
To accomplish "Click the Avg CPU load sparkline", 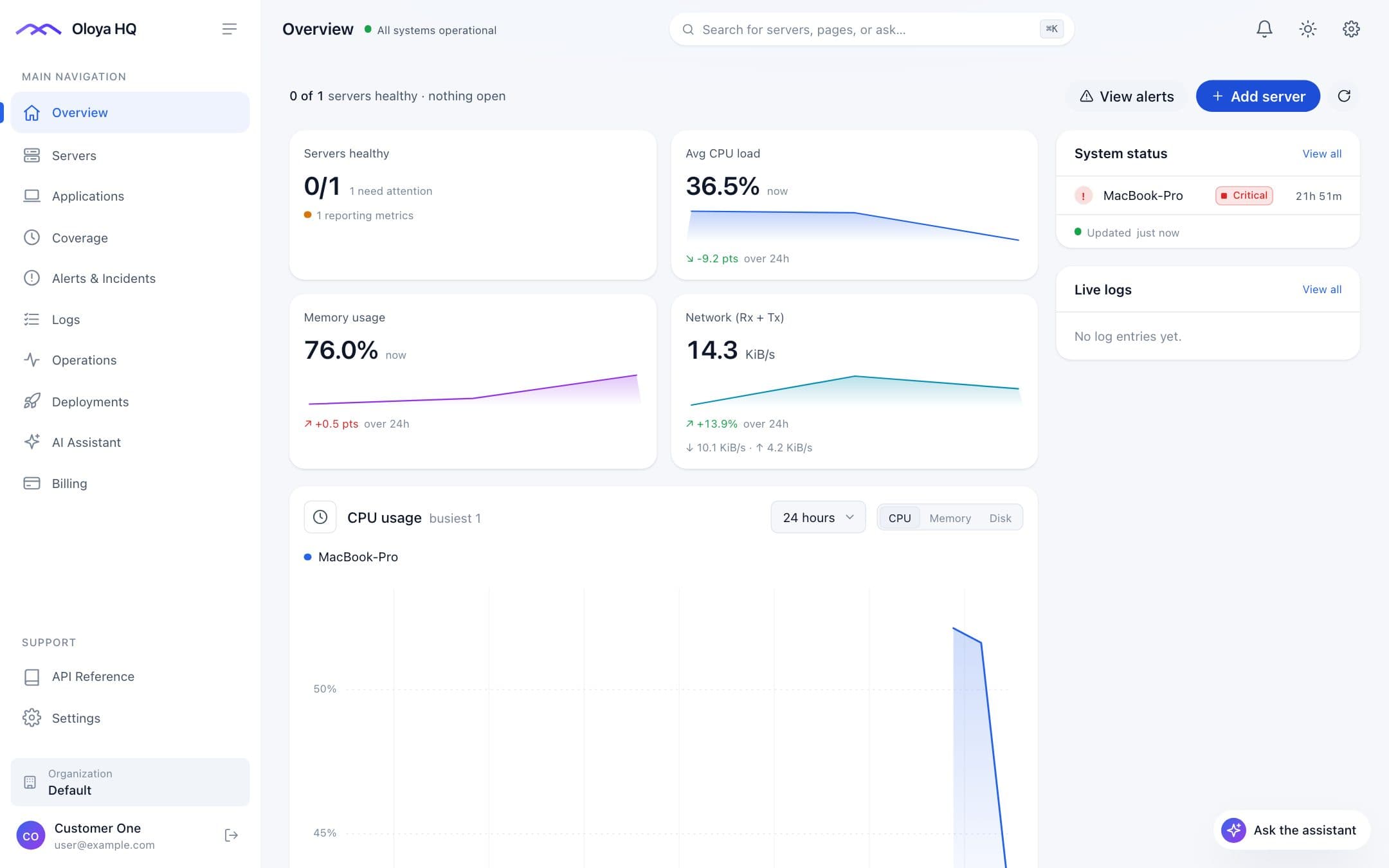I will [854, 225].
